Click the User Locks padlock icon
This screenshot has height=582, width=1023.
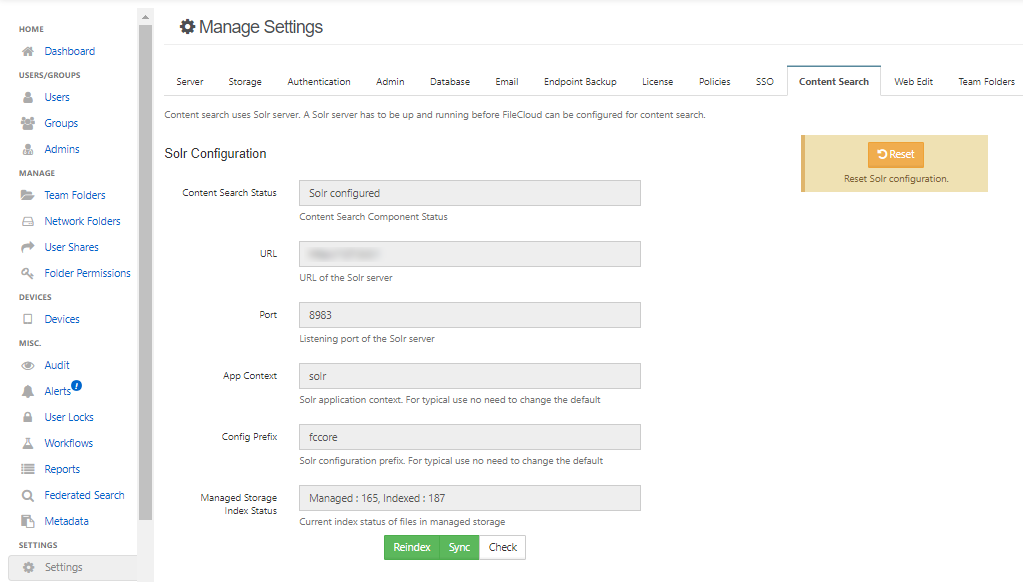coord(27,417)
